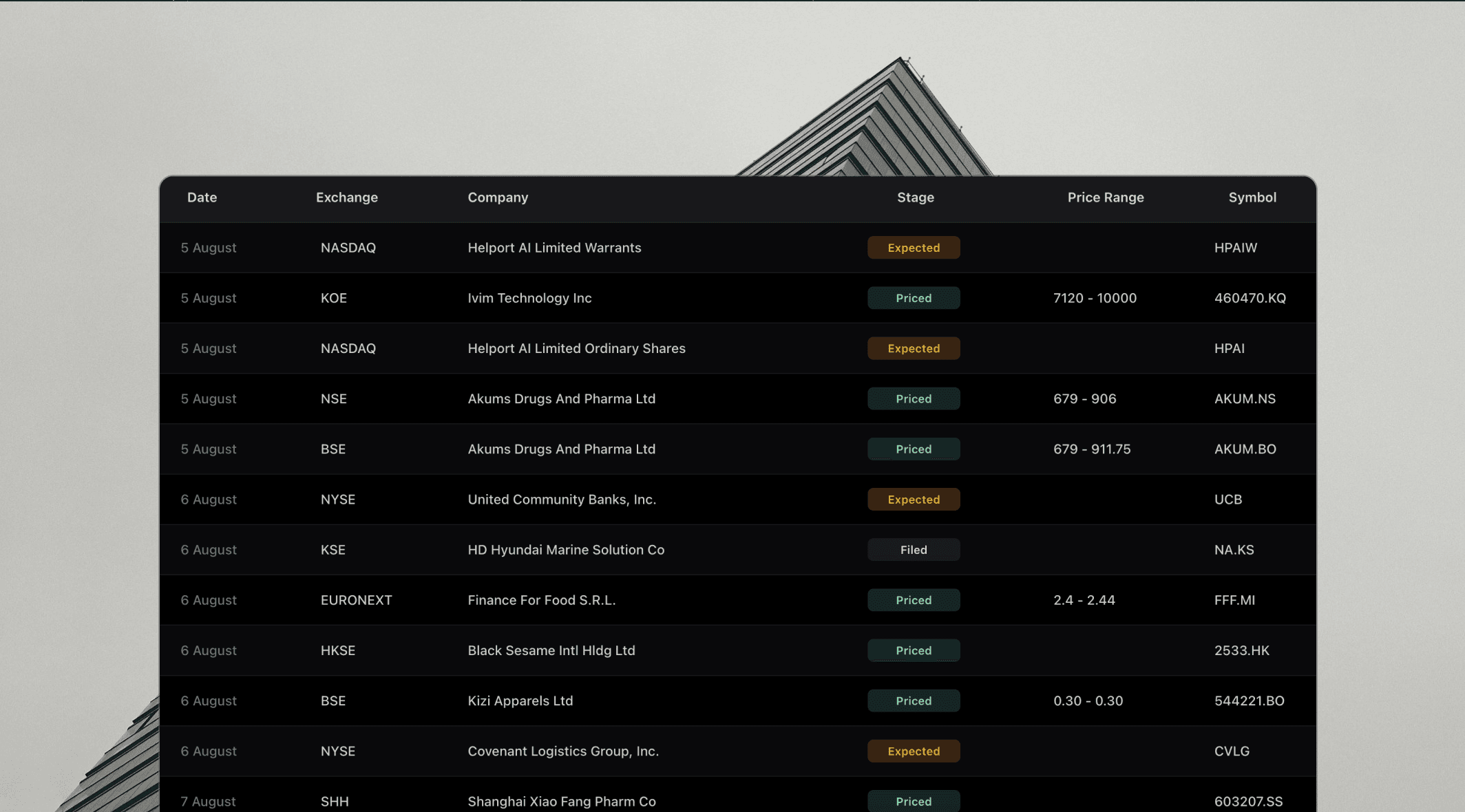Select United Community Banks, Inc. company
Viewport: 1465px width, 812px height.
[x=561, y=500]
